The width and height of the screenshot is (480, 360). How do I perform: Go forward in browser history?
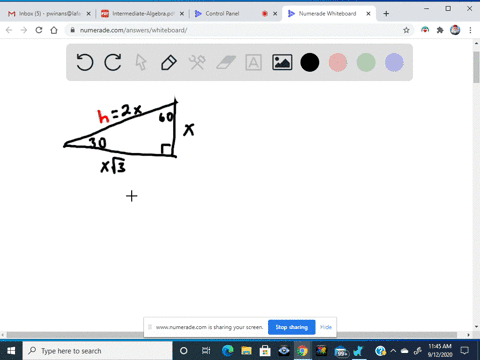click(24, 30)
